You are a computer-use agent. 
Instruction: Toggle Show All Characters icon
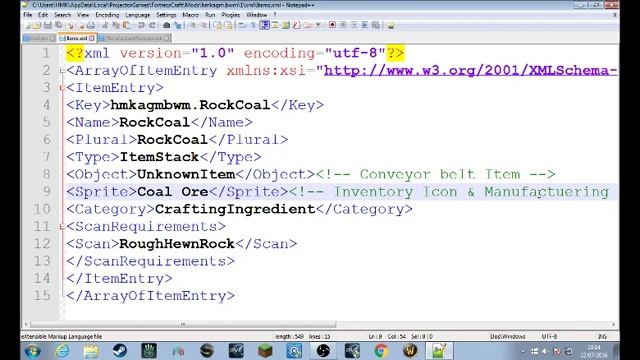pos(253,25)
